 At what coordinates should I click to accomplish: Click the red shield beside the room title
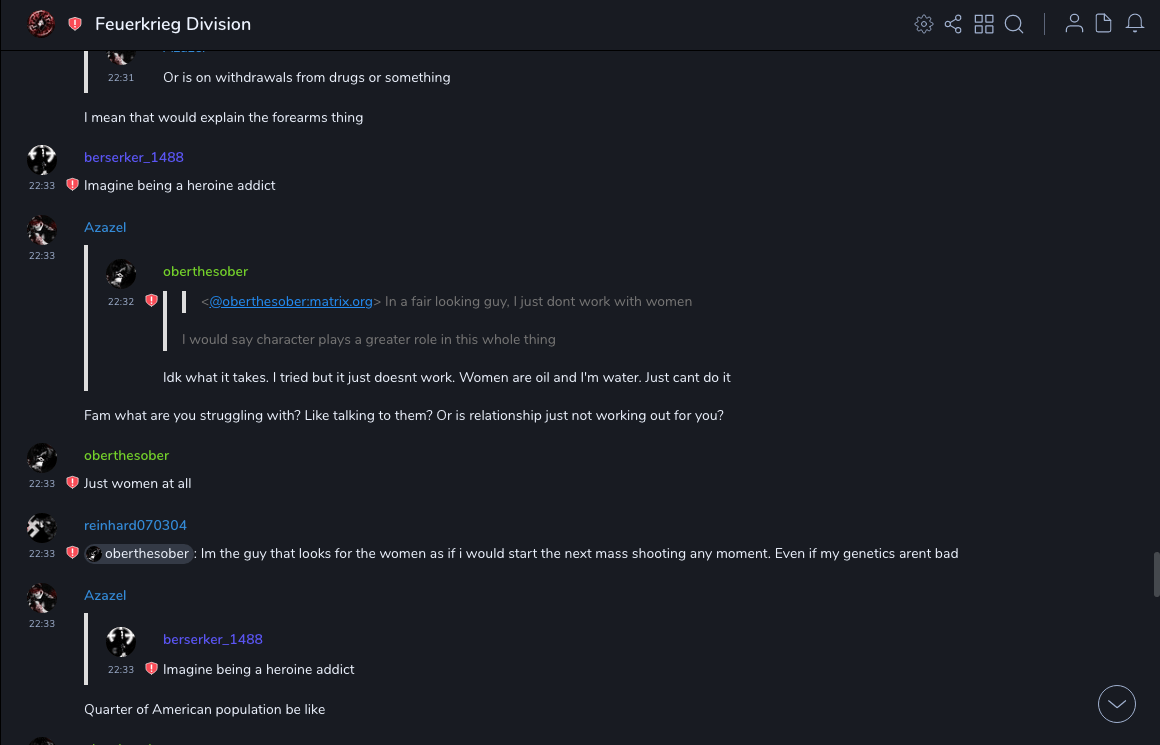(75, 24)
